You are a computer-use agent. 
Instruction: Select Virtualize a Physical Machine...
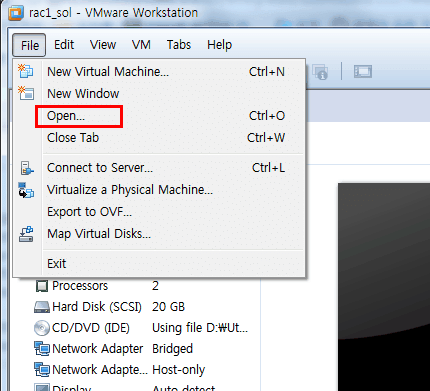(159, 190)
